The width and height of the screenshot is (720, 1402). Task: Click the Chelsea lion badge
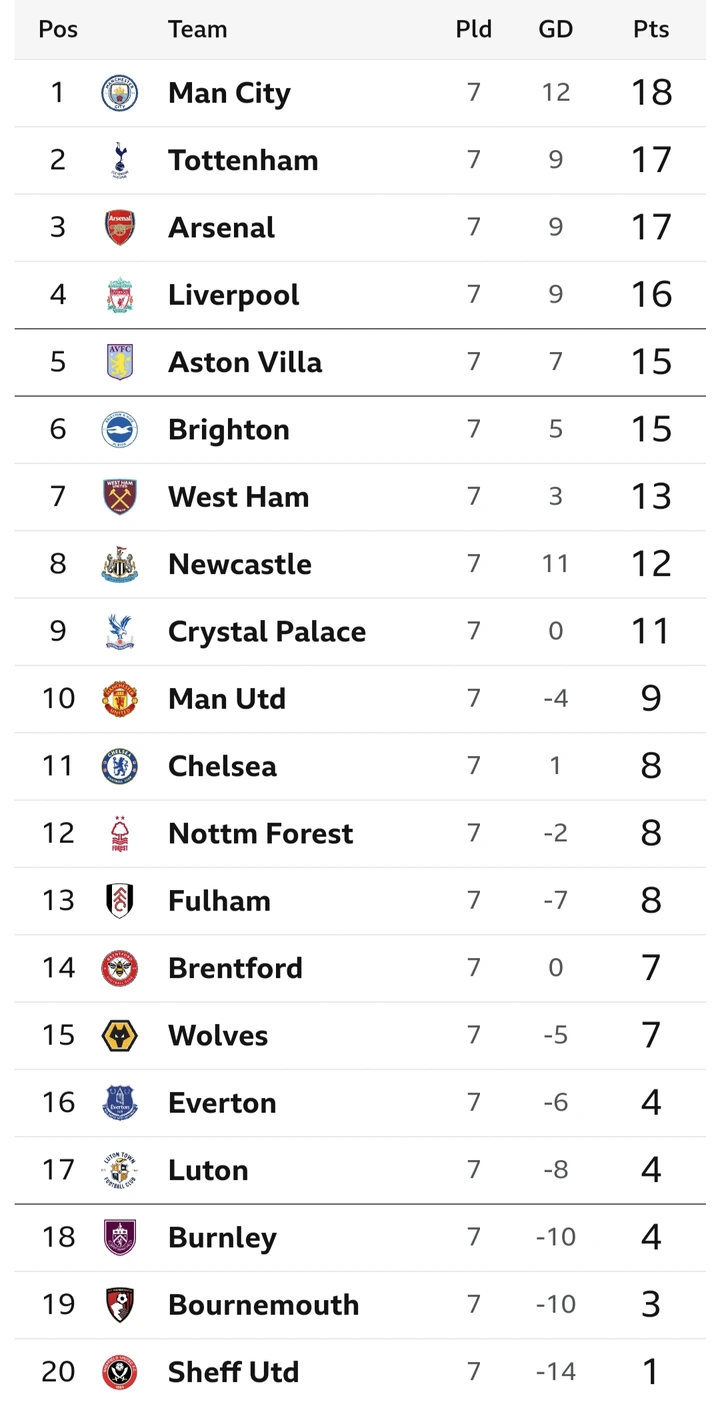120,766
